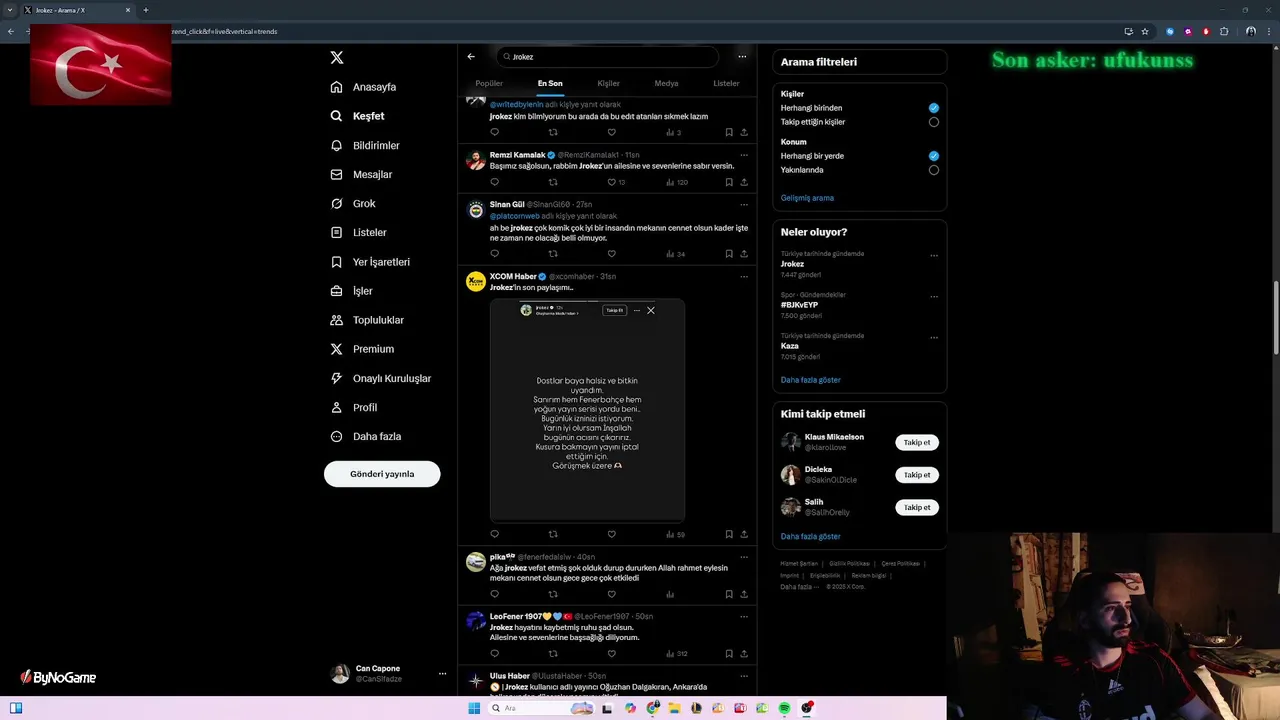Bookmark this page with star icon
Viewport: 1280px width, 720px height.
(1145, 31)
